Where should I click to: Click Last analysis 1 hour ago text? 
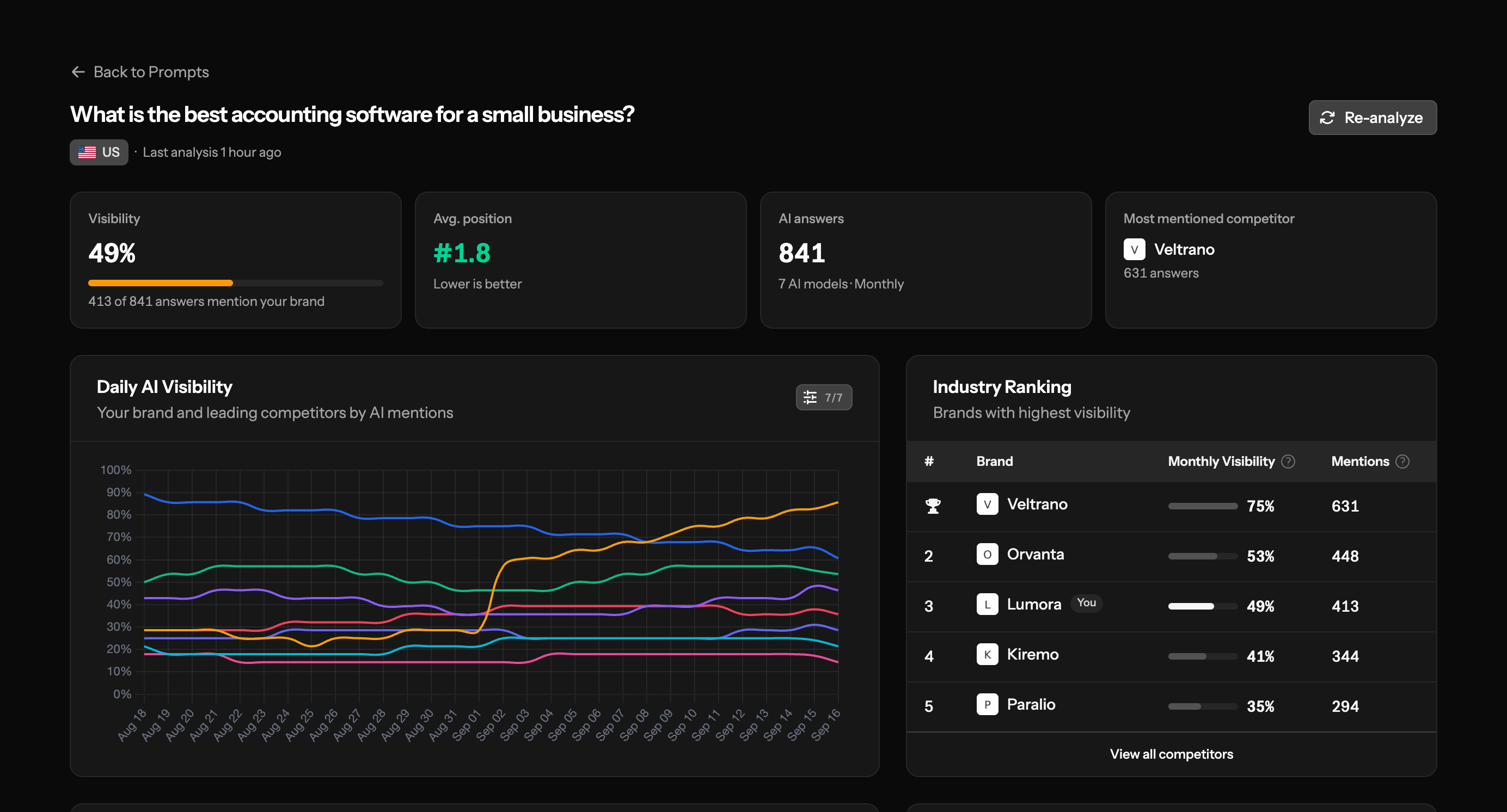212,152
